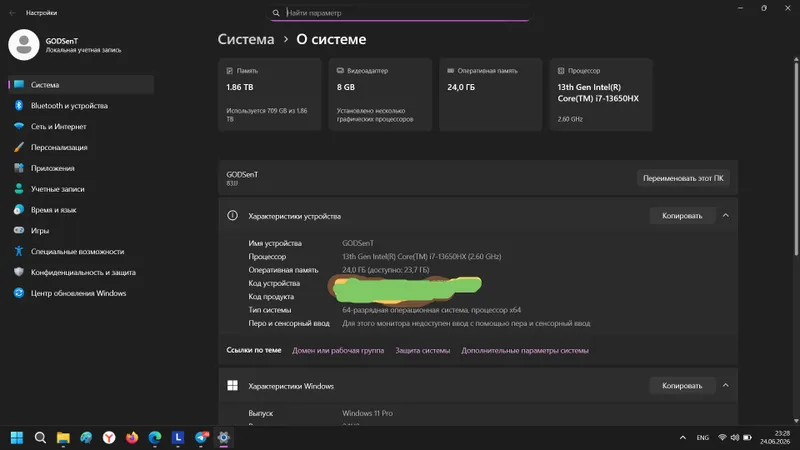Select Приложения in sidebar
The width and height of the screenshot is (800, 450).
click(81, 168)
